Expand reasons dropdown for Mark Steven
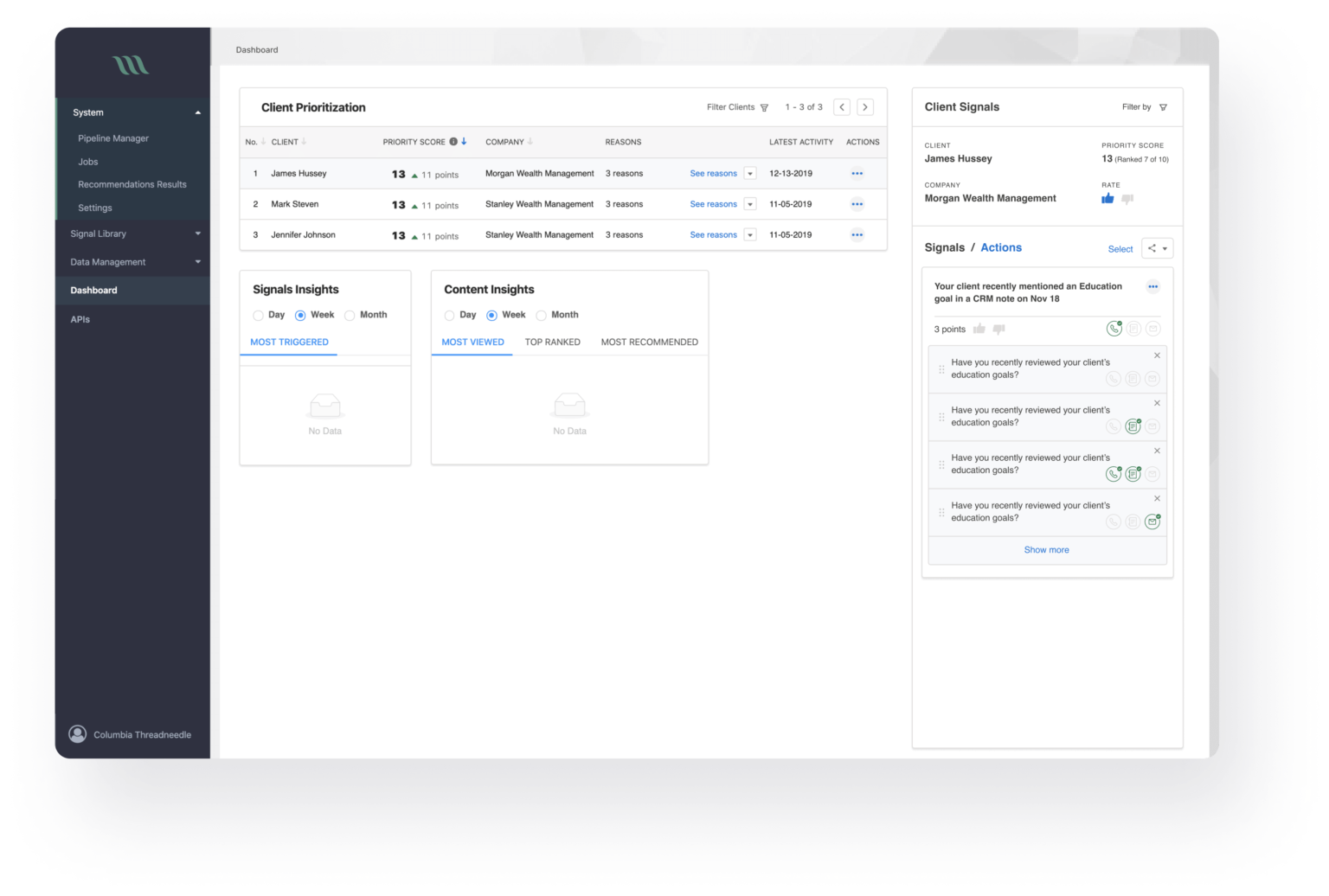Viewport: 1329px width, 896px height. click(750, 204)
